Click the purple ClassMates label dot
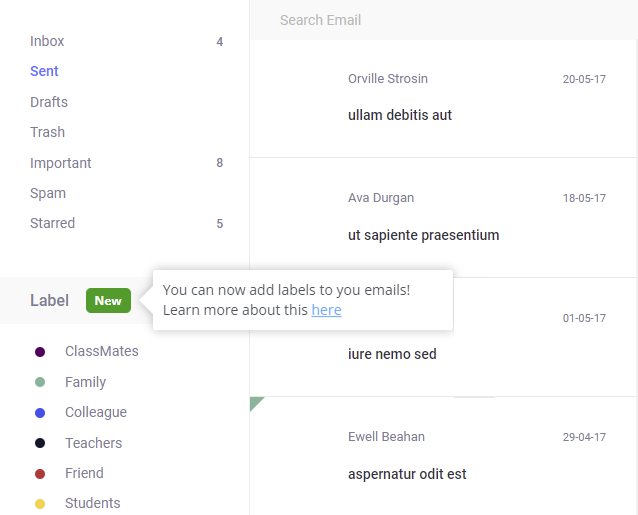 tap(40, 352)
